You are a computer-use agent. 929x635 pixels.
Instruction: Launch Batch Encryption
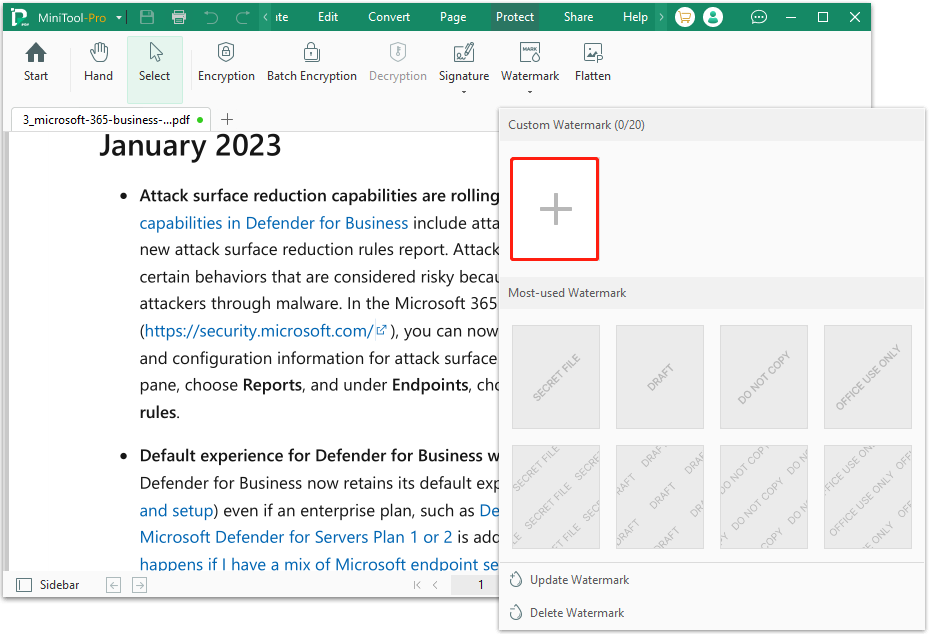pyautogui.click(x=312, y=63)
